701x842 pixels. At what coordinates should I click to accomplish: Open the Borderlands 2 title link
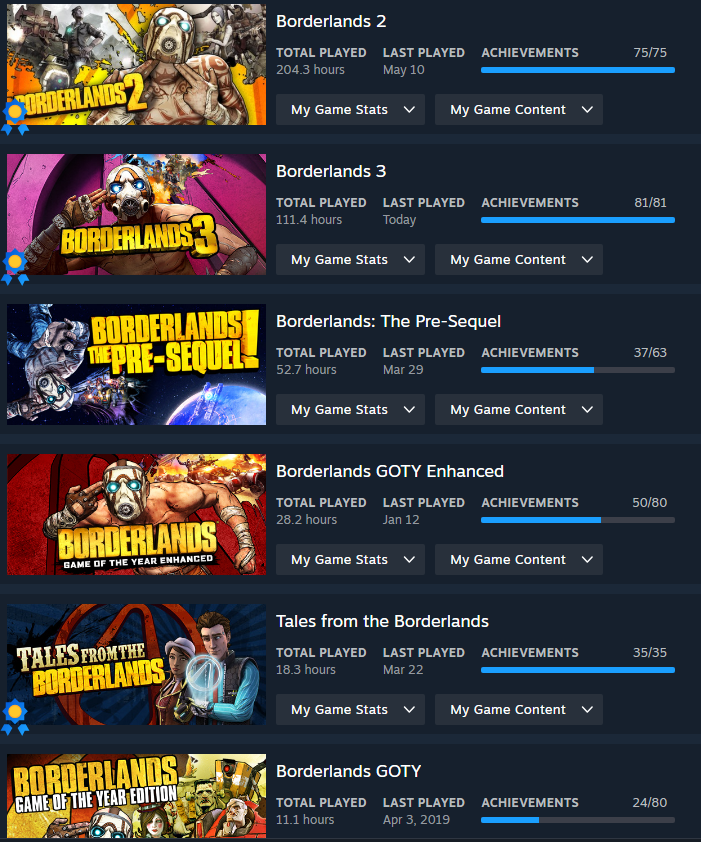pos(331,21)
